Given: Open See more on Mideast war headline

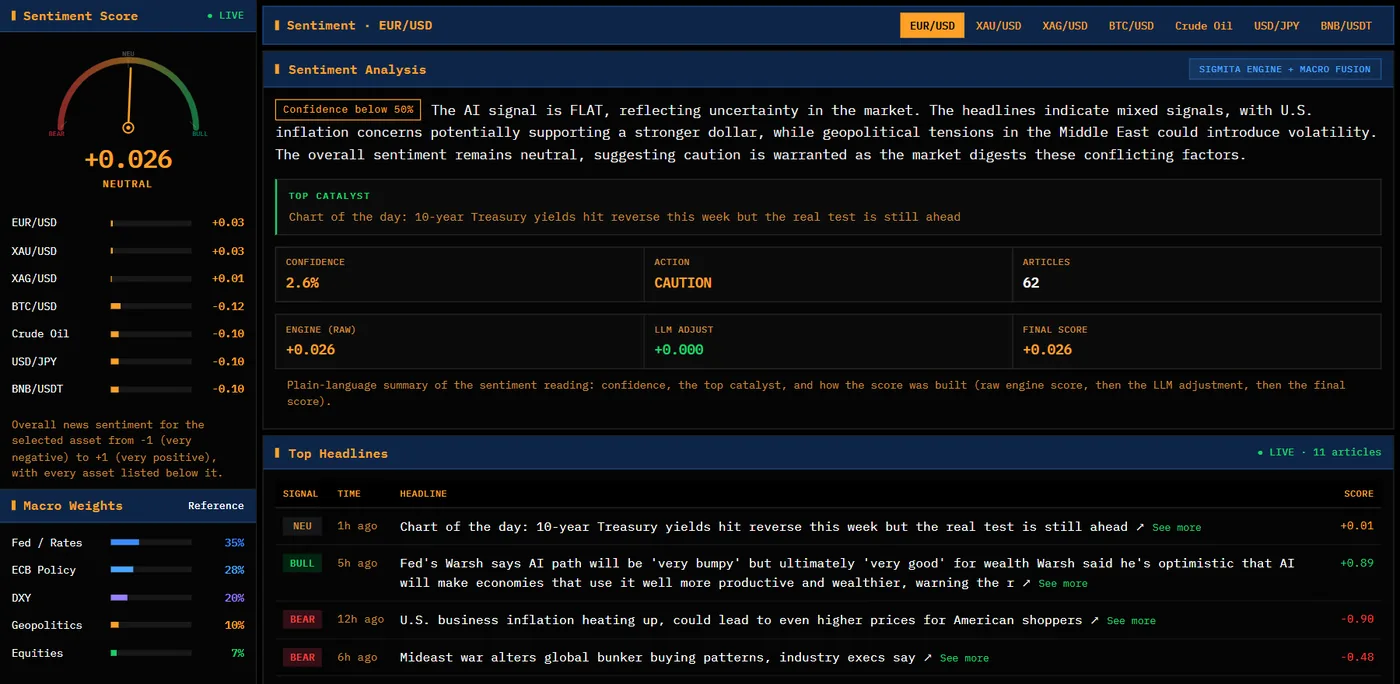Looking at the screenshot, I should click(964, 658).
